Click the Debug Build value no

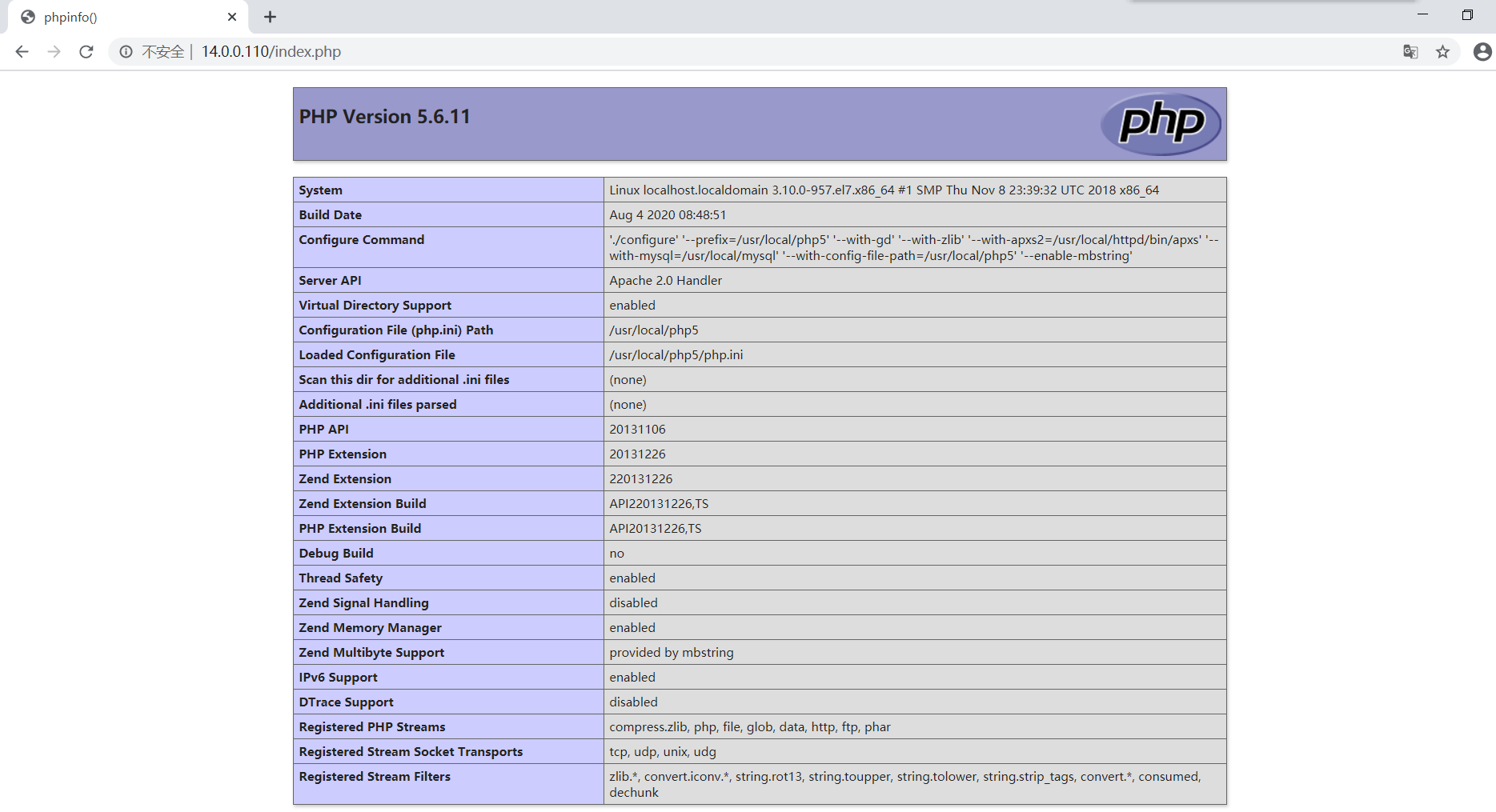click(x=616, y=554)
